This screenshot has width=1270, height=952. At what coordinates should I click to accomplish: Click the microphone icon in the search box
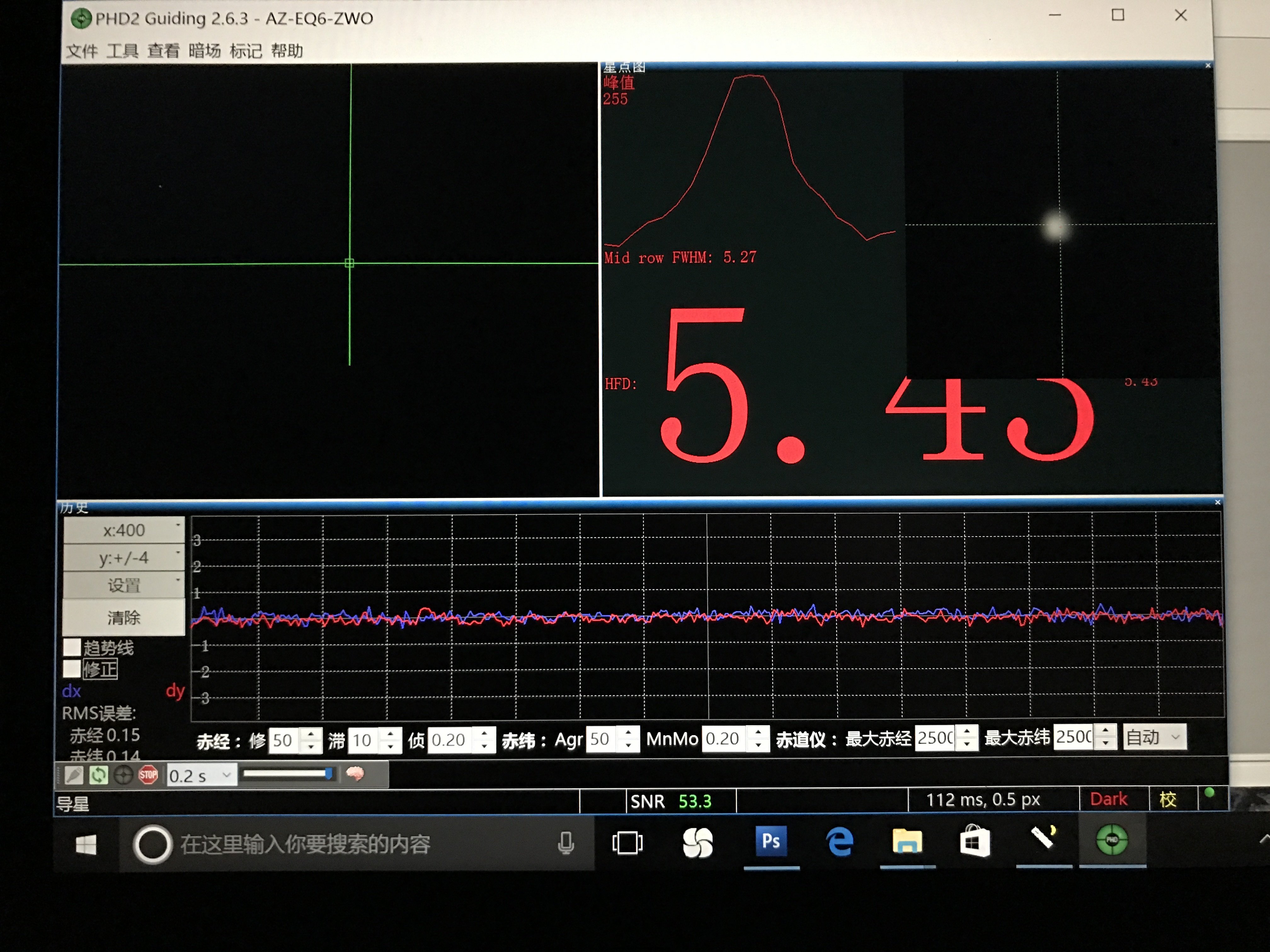pyautogui.click(x=565, y=842)
